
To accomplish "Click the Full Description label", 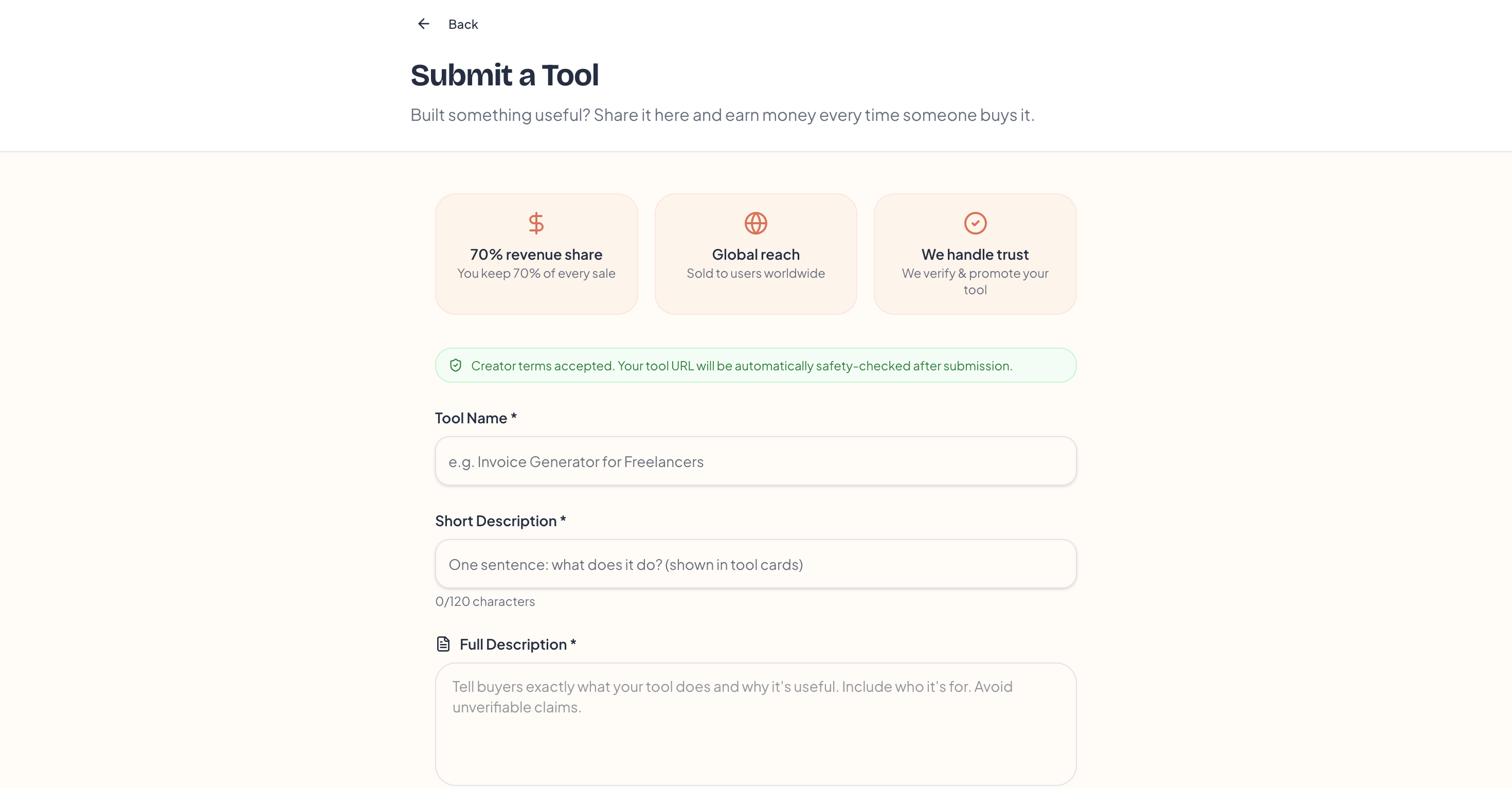I will point(518,644).
